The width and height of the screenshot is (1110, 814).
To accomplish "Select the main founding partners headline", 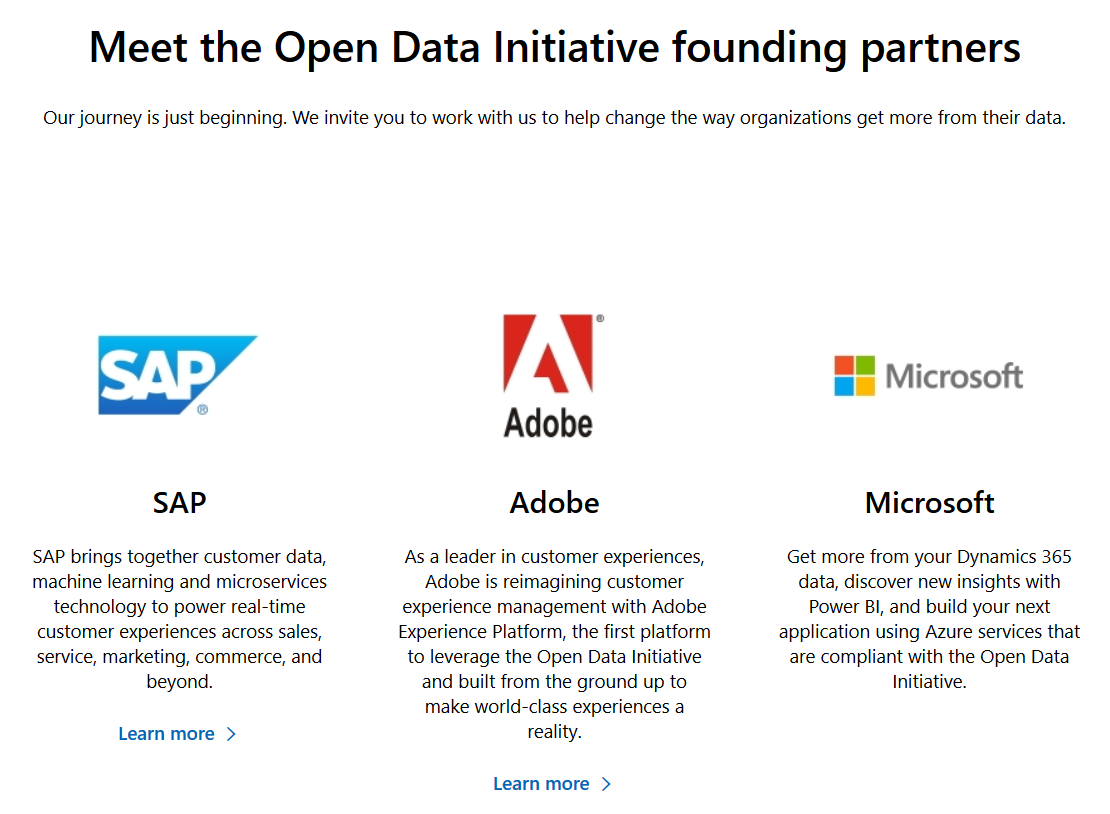I will 555,47.
